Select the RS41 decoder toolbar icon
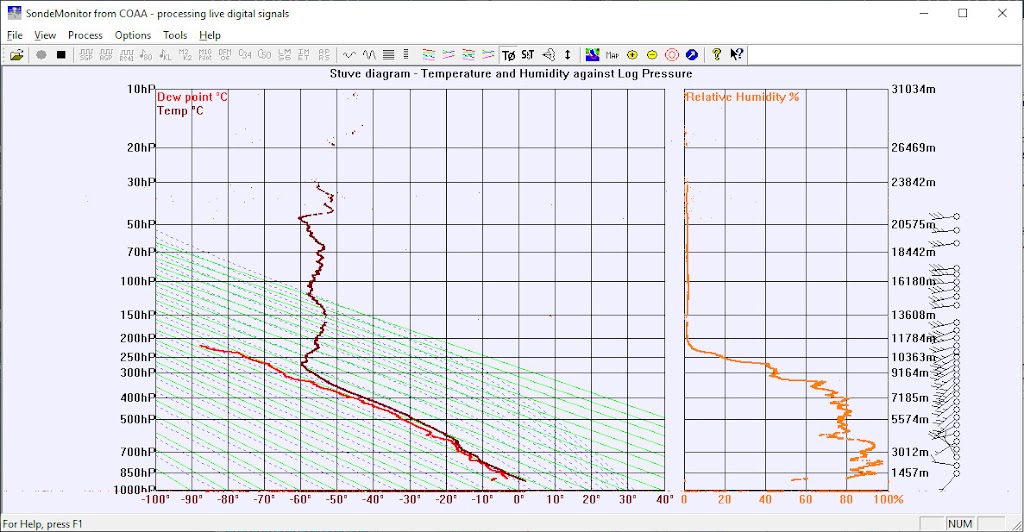This screenshot has width=1024, height=532. click(126, 55)
